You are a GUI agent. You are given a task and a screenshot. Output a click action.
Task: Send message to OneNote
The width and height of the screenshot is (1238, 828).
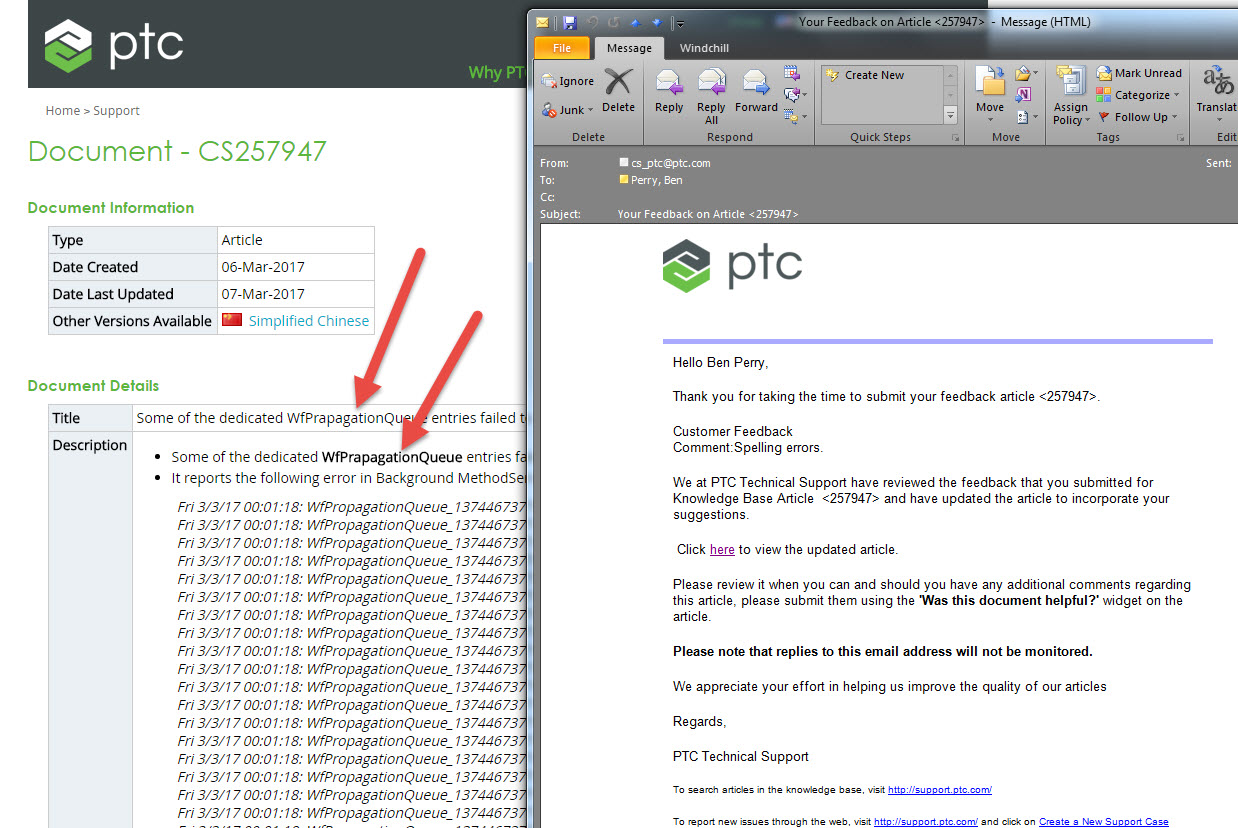point(1023,95)
